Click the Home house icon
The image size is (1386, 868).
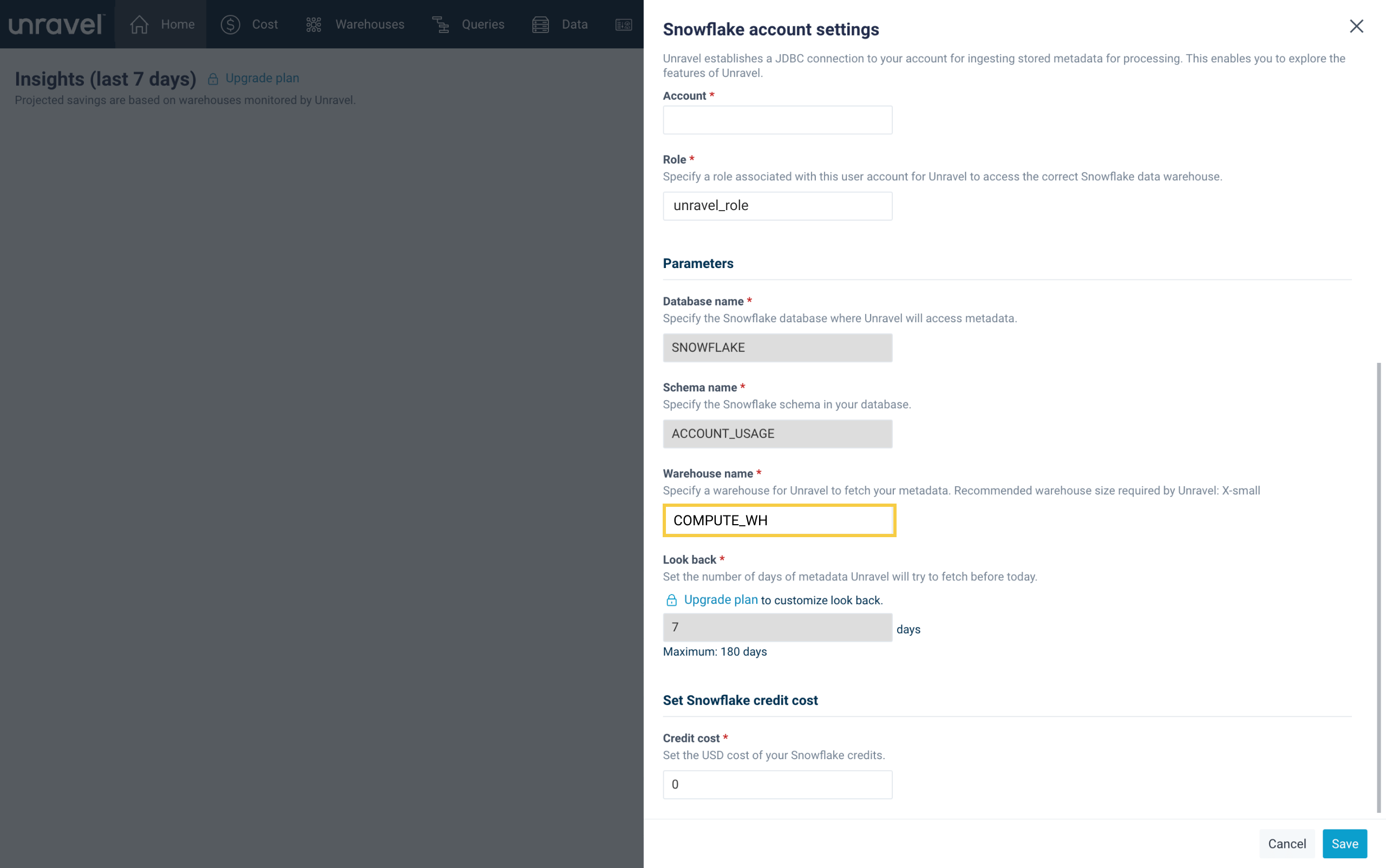coord(140,24)
